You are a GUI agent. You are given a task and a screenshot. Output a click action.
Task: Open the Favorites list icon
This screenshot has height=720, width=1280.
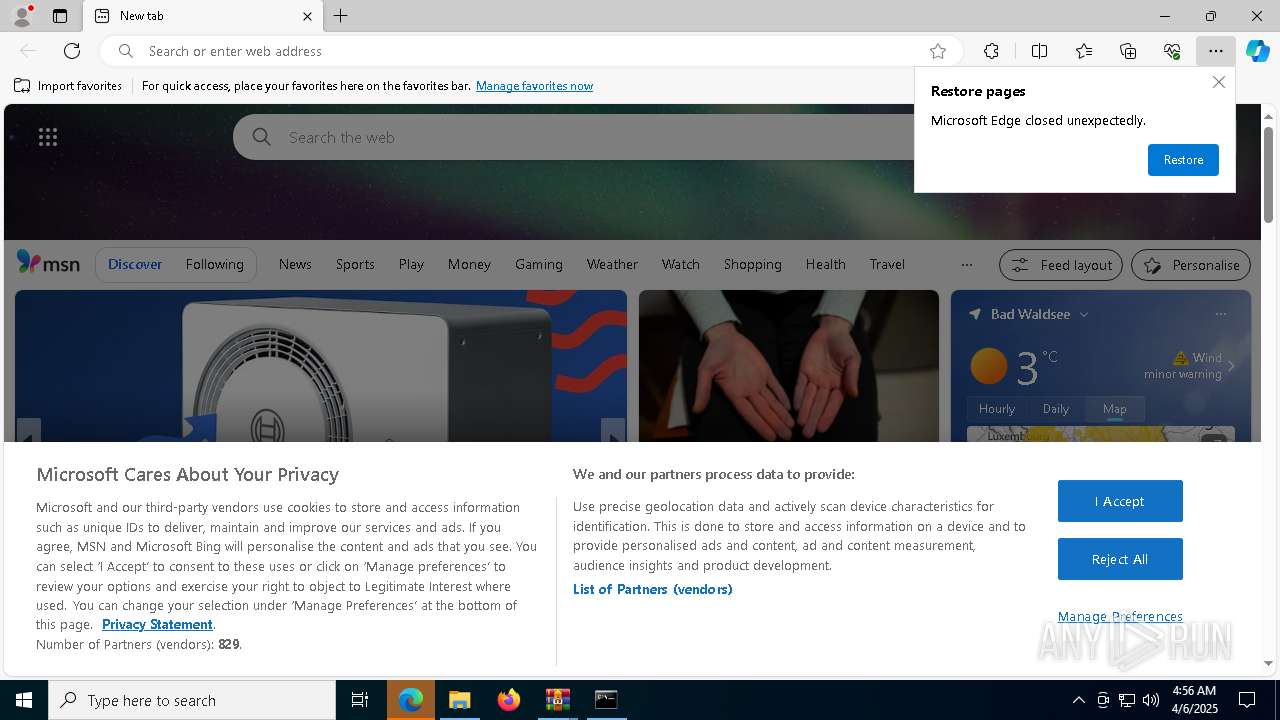[1084, 51]
